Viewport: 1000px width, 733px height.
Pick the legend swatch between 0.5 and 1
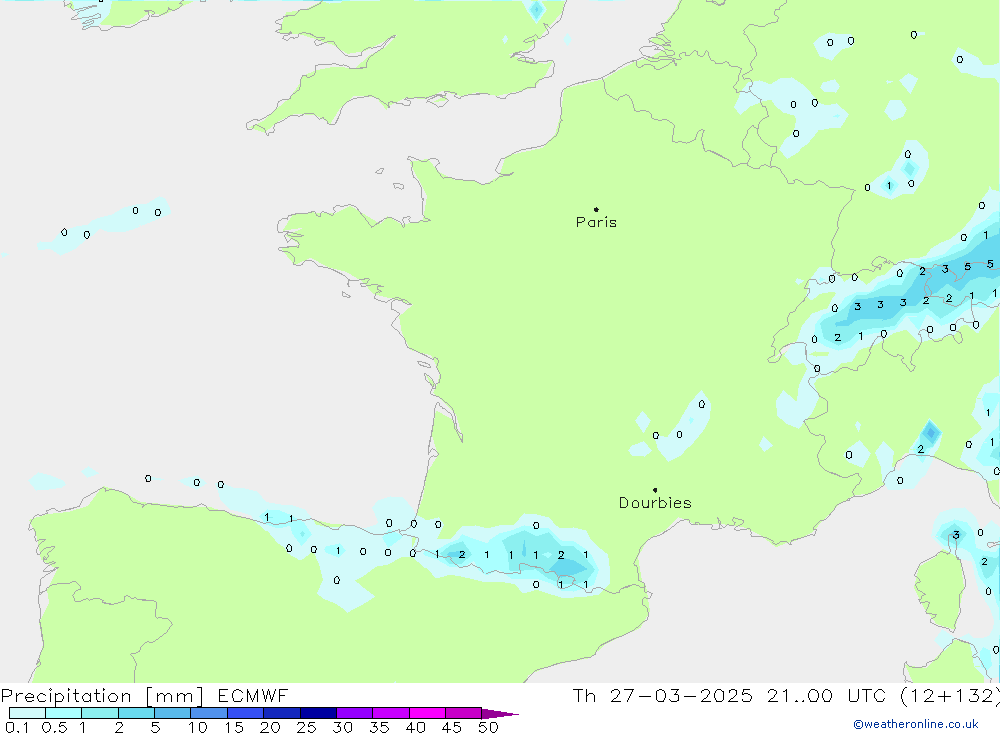tap(64, 713)
